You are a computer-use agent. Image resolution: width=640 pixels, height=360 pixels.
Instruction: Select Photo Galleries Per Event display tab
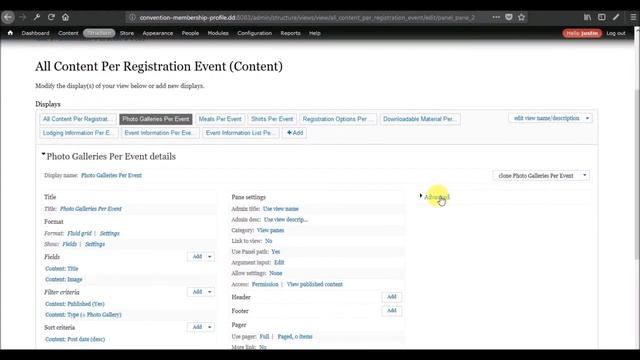(156, 119)
